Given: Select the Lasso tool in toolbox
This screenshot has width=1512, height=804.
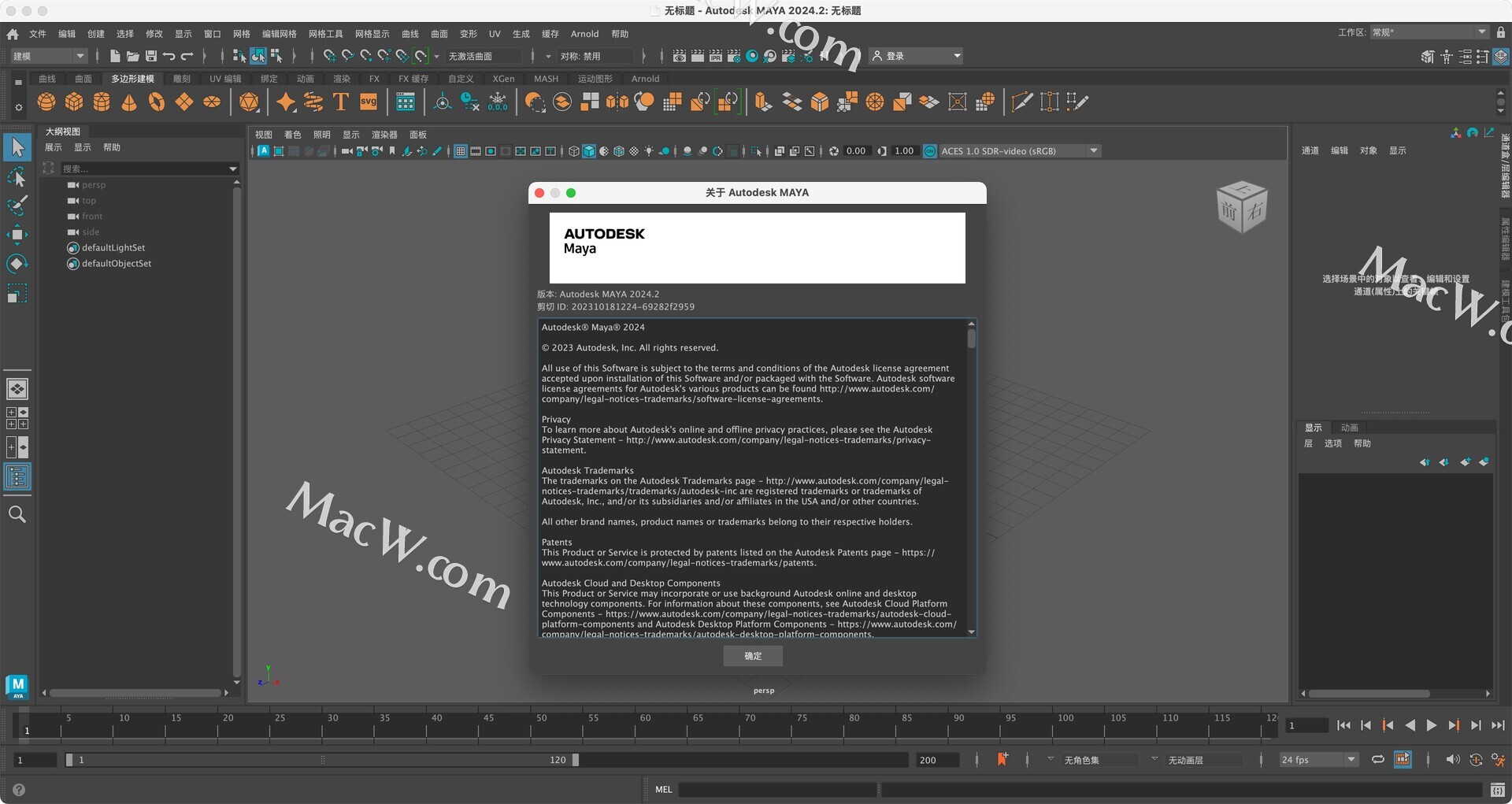Looking at the screenshot, I should [x=17, y=177].
